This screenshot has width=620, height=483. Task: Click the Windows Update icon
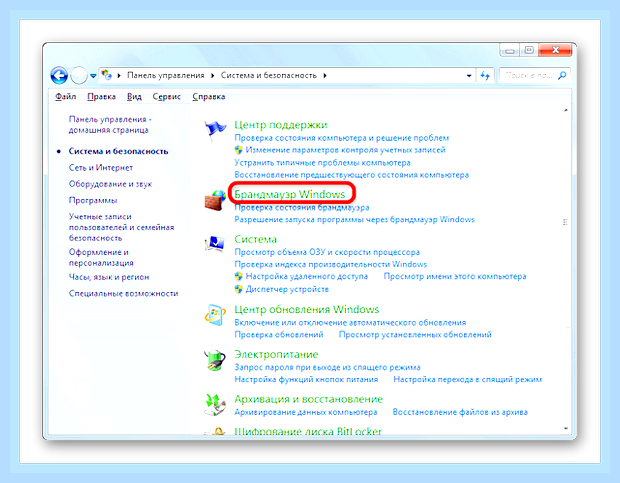pos(215,315)
